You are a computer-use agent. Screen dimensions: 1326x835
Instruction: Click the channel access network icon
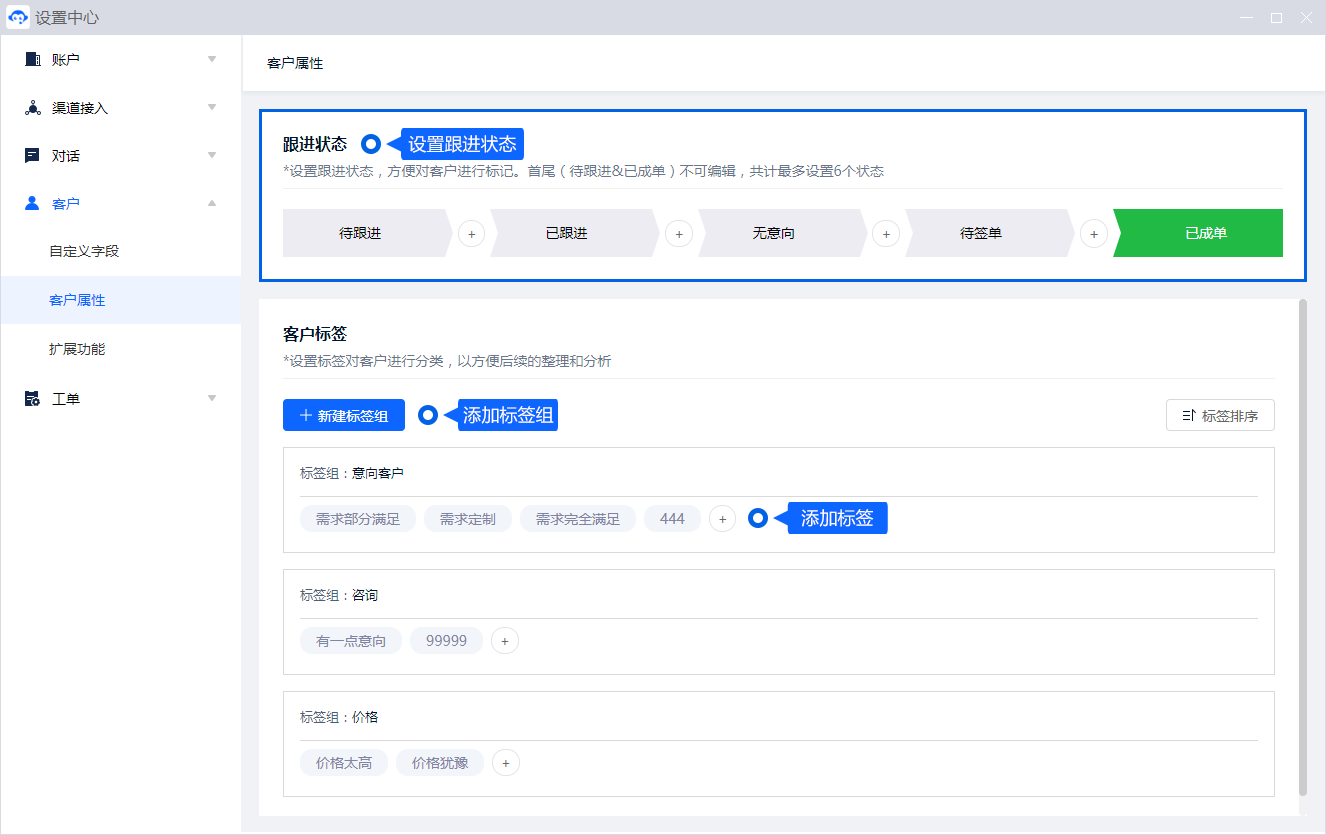[32, 108]
